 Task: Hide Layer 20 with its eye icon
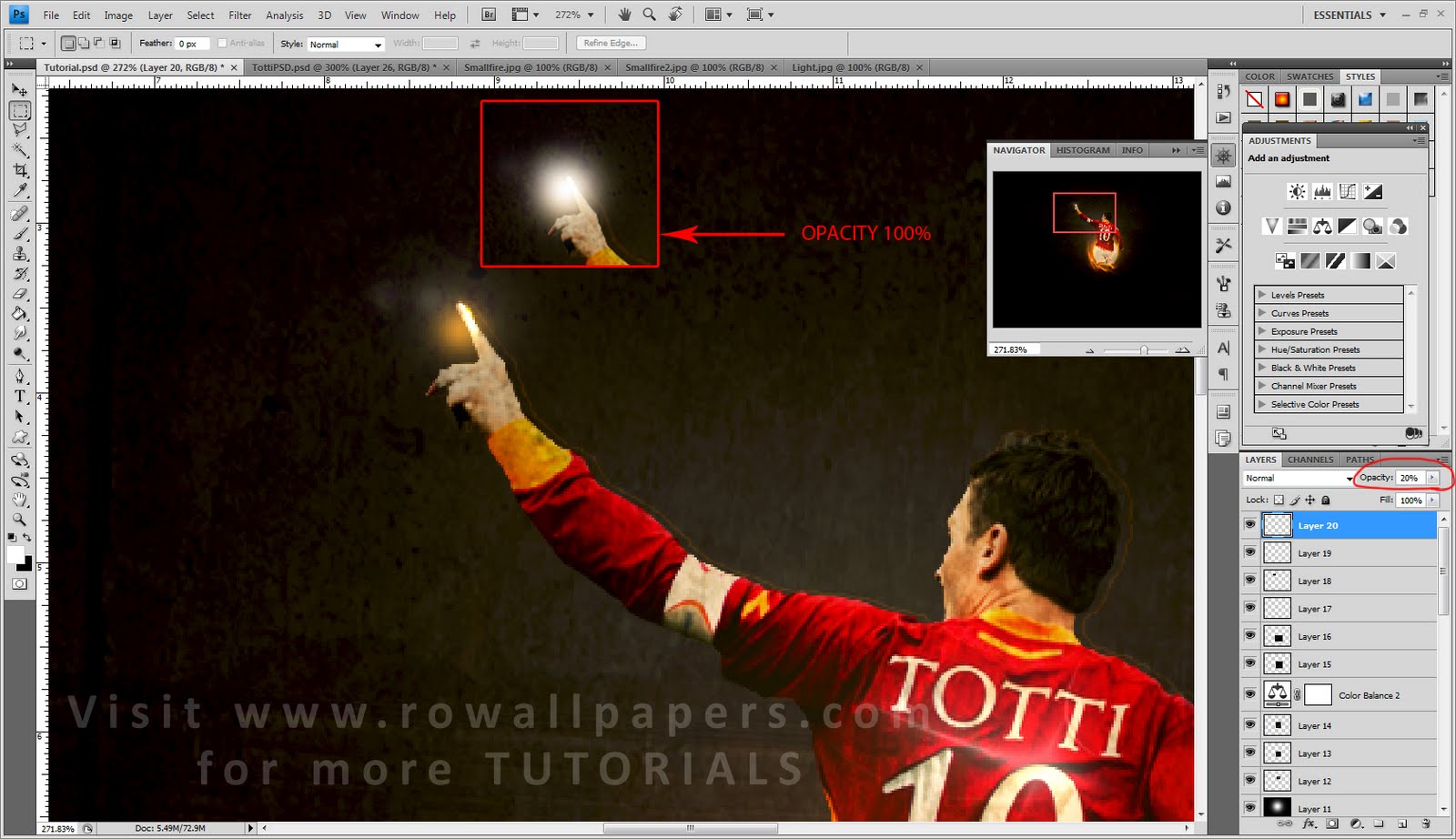[x=1250, y=524]
